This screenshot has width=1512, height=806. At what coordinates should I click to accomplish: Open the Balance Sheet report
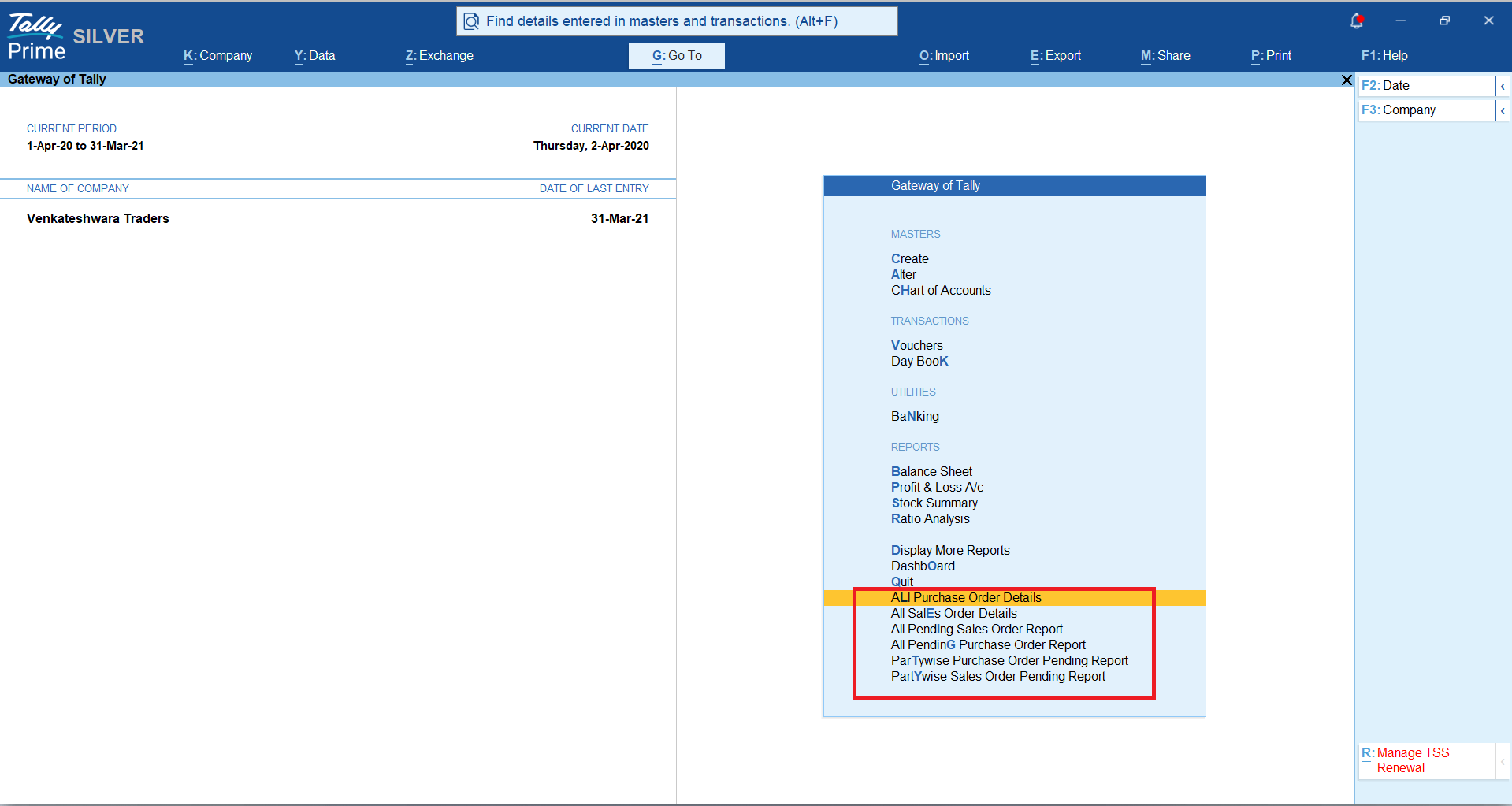931,472
